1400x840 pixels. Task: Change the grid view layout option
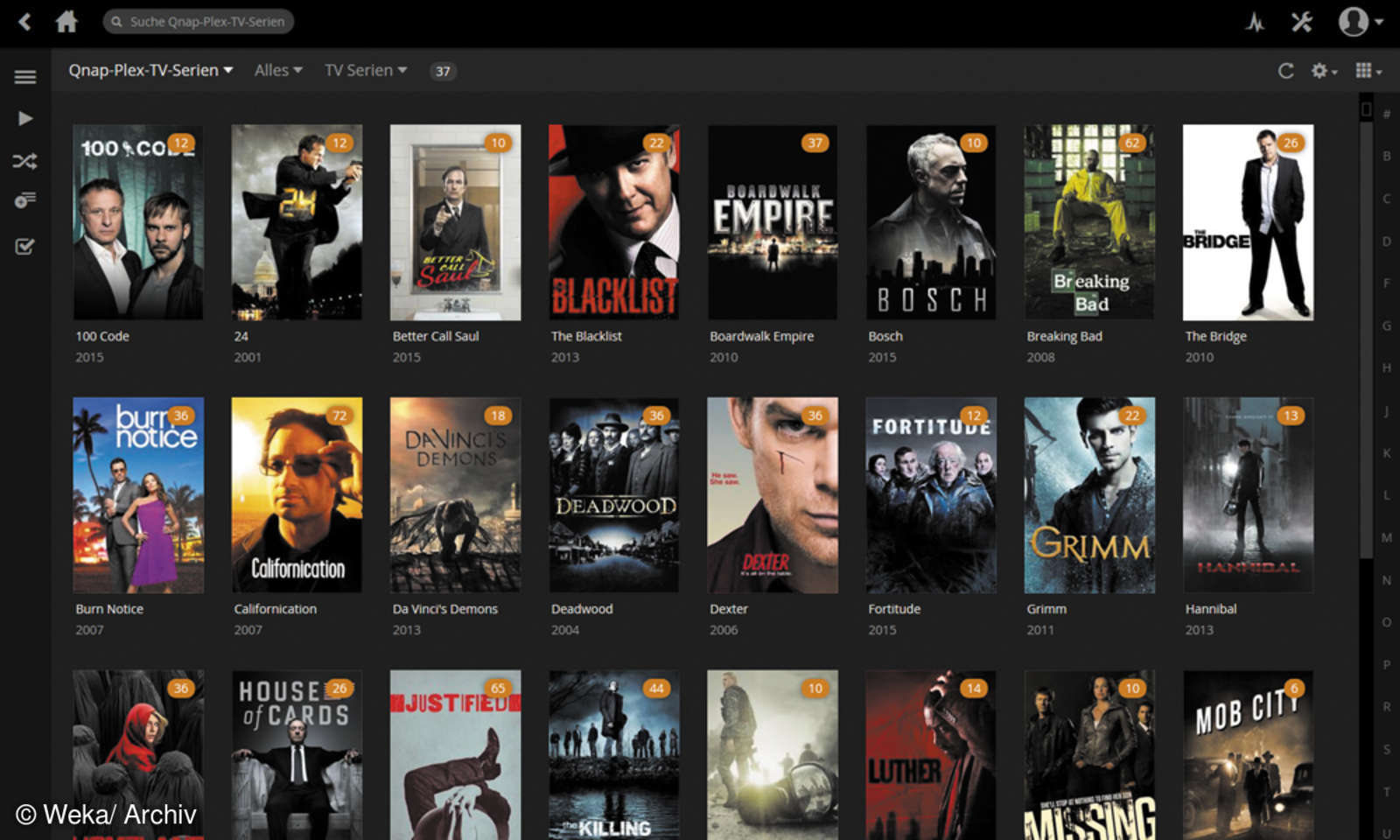point(1368,71)
